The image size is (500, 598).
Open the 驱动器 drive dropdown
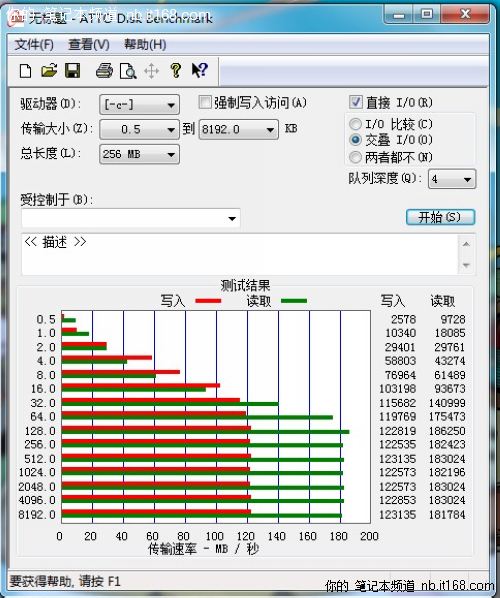140,104
